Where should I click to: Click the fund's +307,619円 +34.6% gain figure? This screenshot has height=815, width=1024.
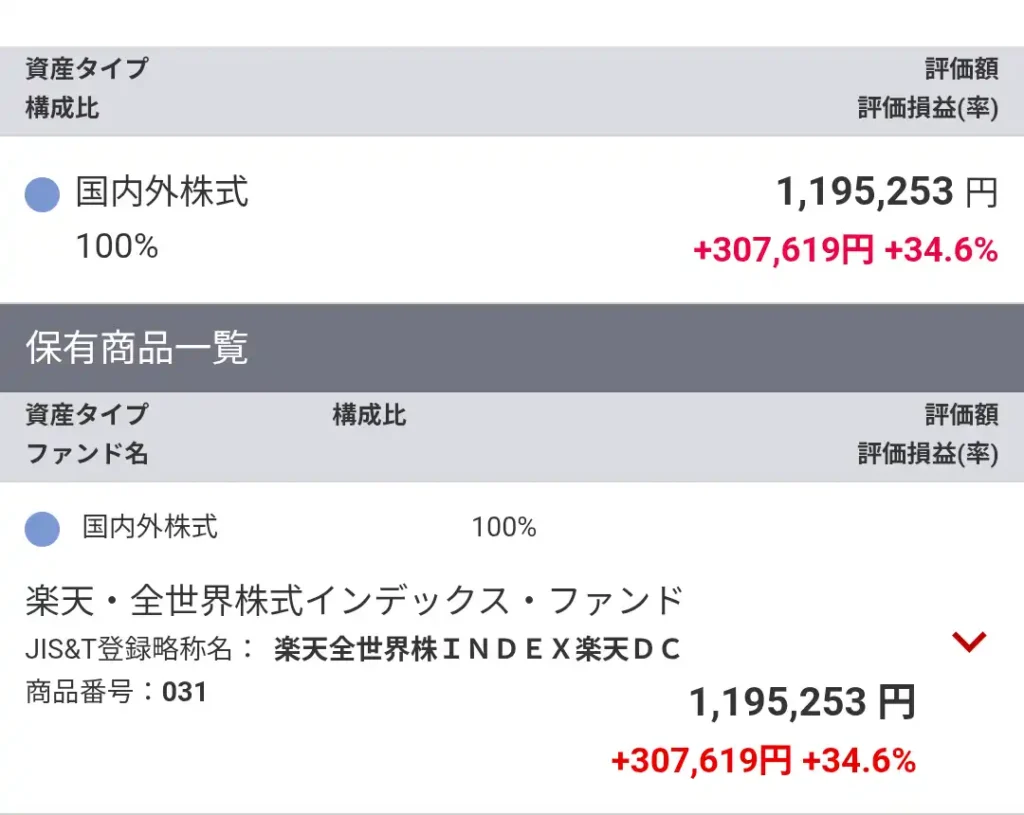(x=763, y=761)
